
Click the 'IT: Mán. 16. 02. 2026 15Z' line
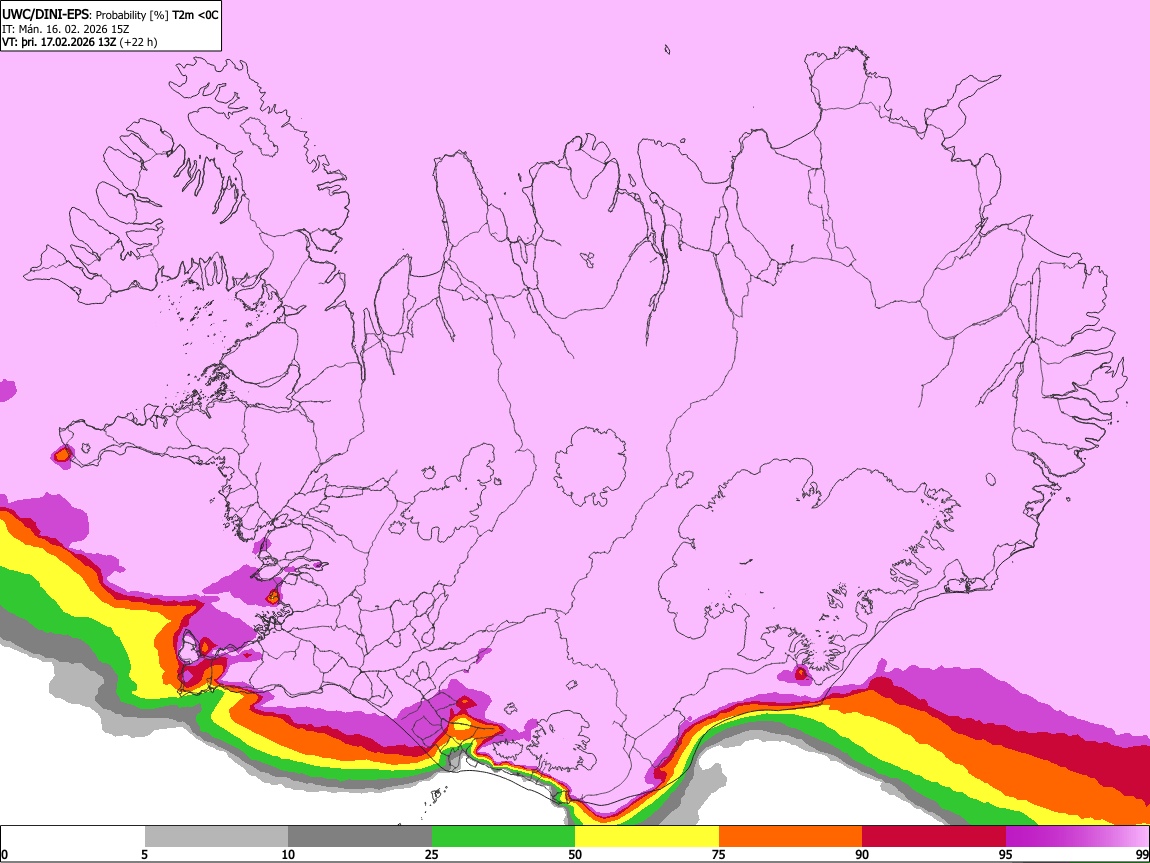[x=65, y=29]
